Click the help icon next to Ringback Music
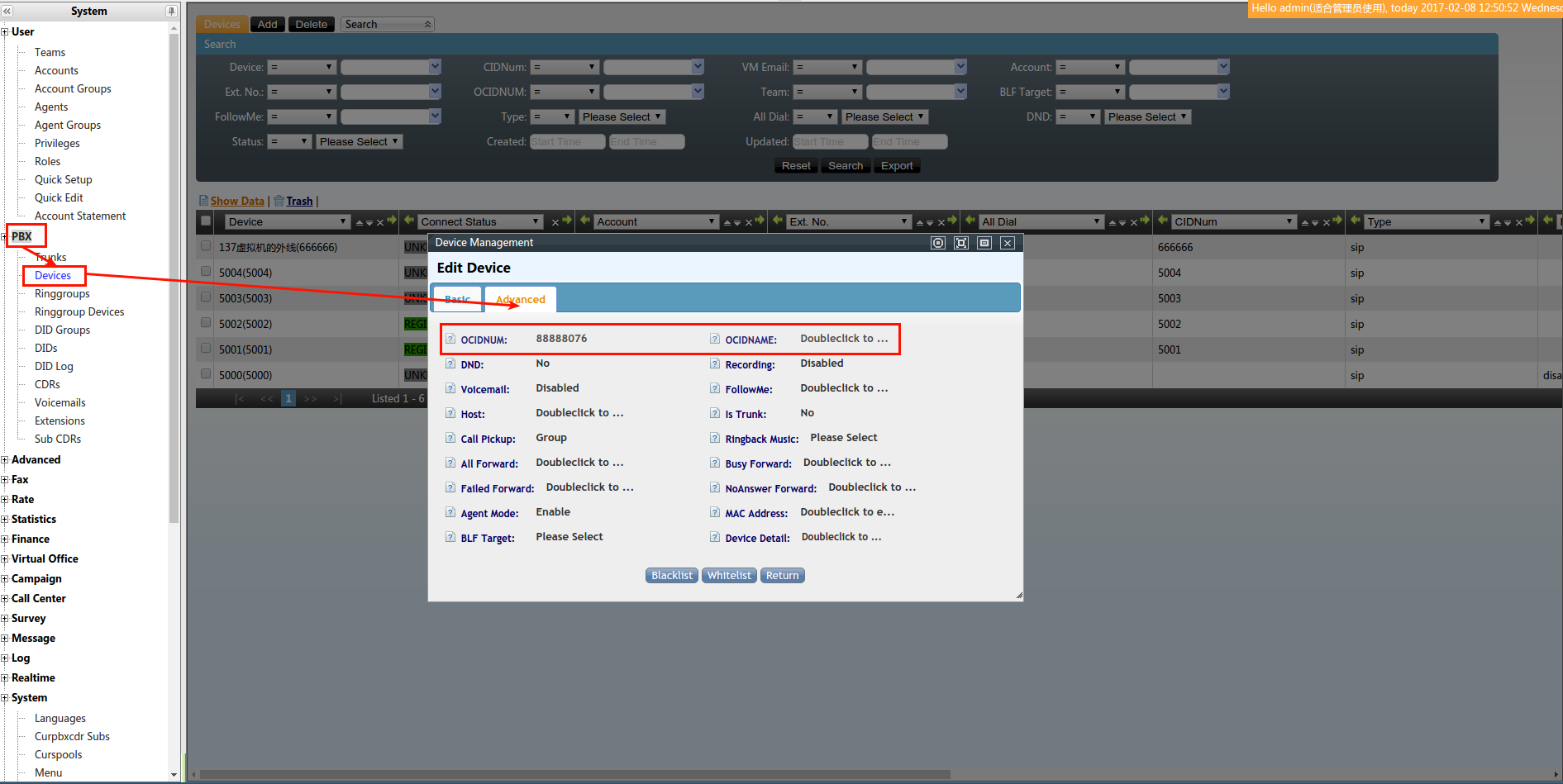1563x784 pixels. point(715,438)
